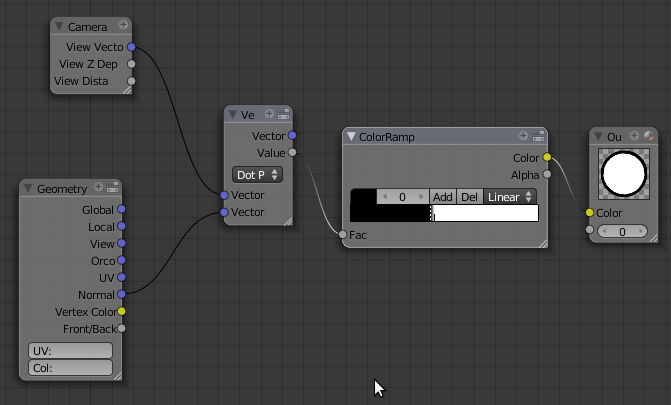Click the Col: input field

pos(70,368)
